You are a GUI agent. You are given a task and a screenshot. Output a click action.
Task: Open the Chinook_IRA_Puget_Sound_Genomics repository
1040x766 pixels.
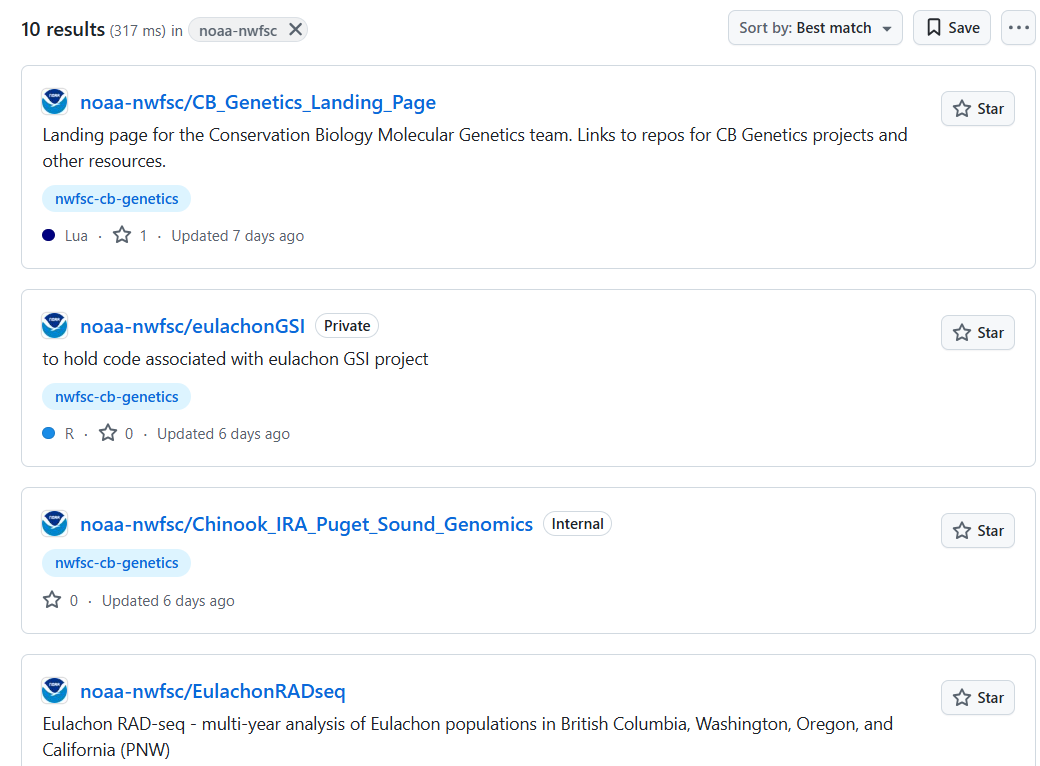point(306,525)
